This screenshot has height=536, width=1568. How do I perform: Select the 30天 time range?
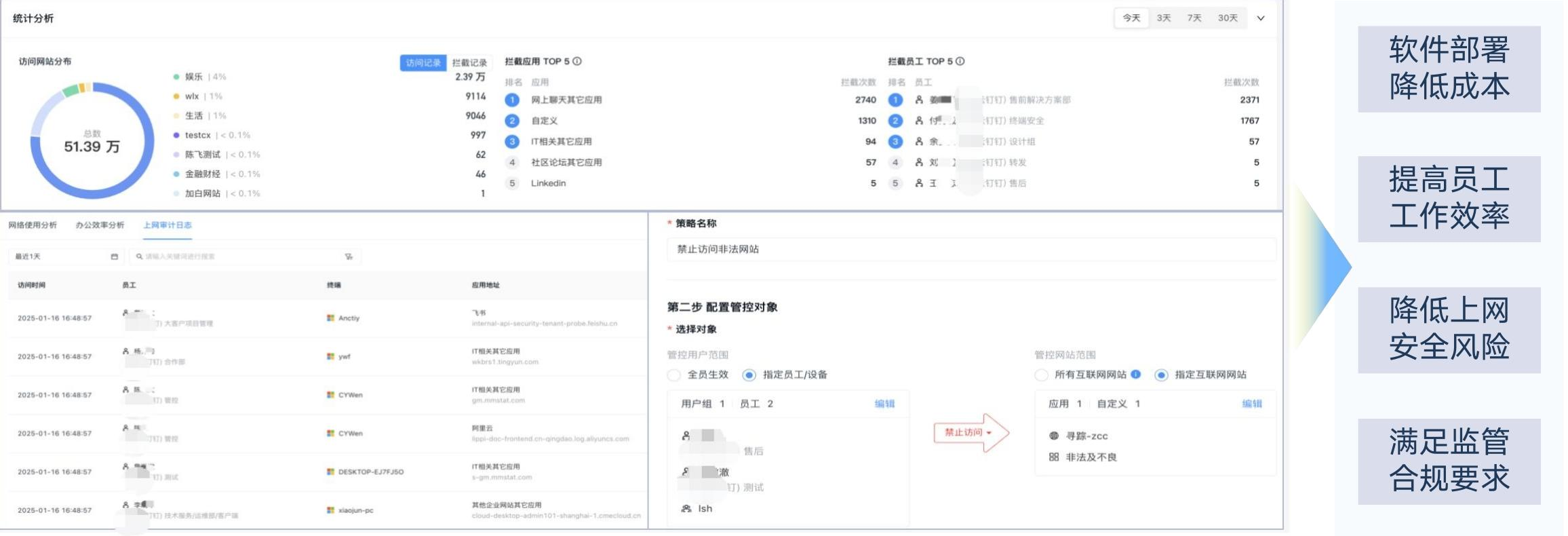point(1228,18)
